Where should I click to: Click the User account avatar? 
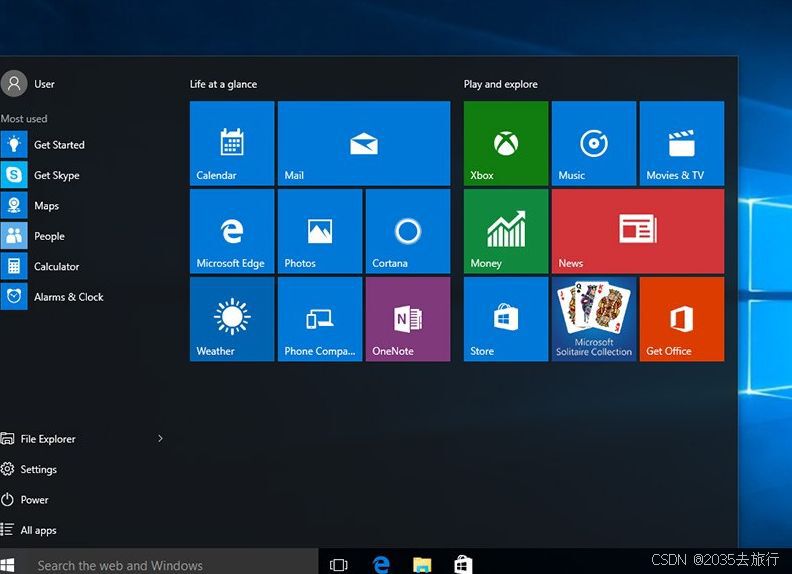click(14, 83)
